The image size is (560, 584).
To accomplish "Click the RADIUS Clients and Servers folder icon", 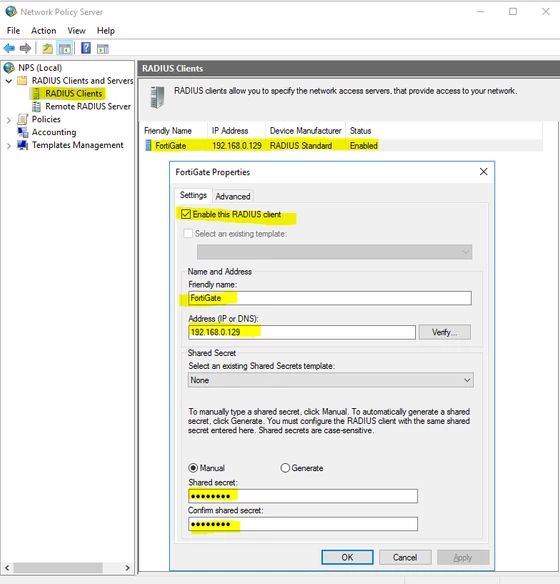I will point(22,80).
